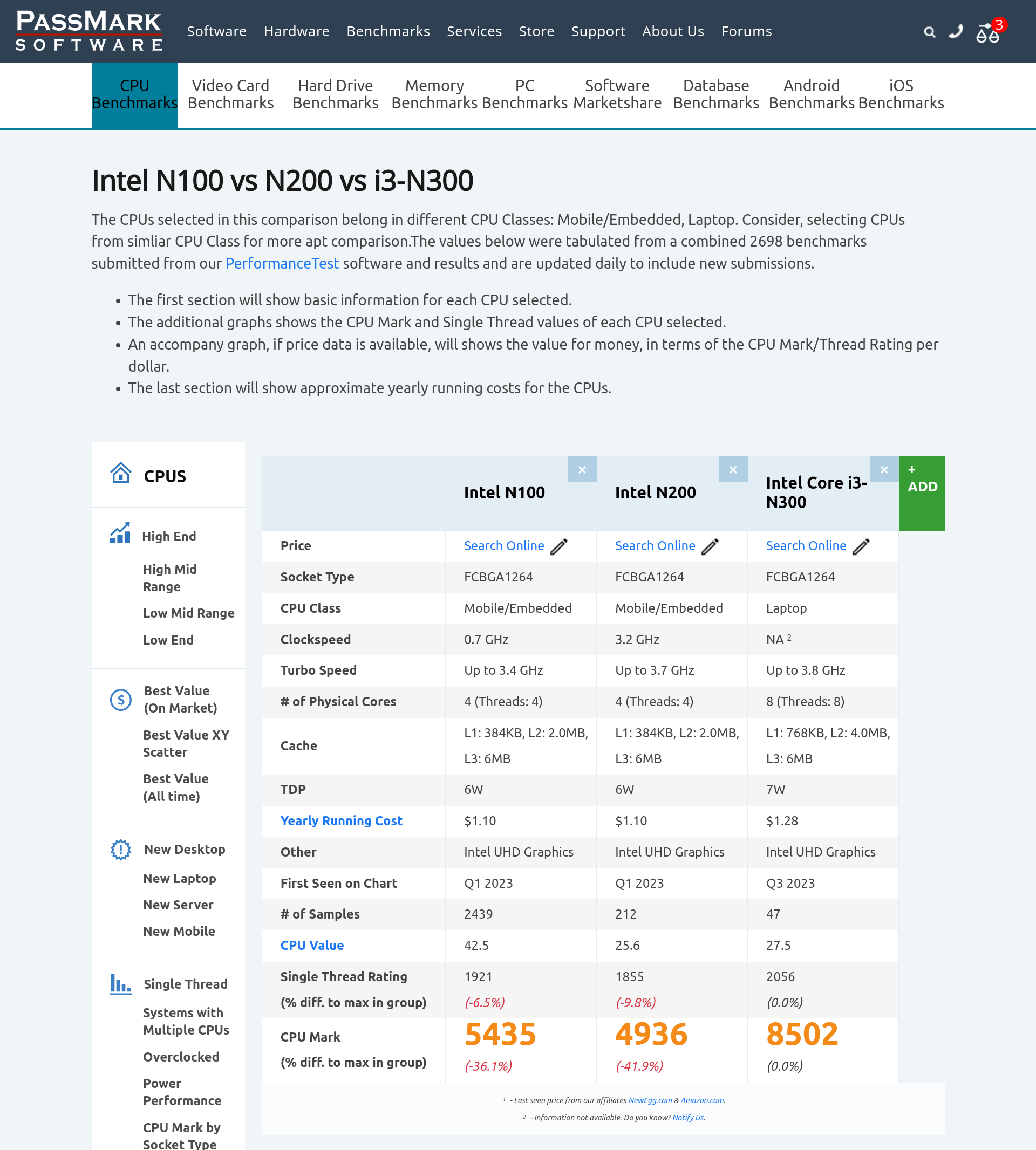The width and height of the screenshot is (1036, 1150).
Task: Edit Intel N200 price with pencil icon
Action: (710, 546)
